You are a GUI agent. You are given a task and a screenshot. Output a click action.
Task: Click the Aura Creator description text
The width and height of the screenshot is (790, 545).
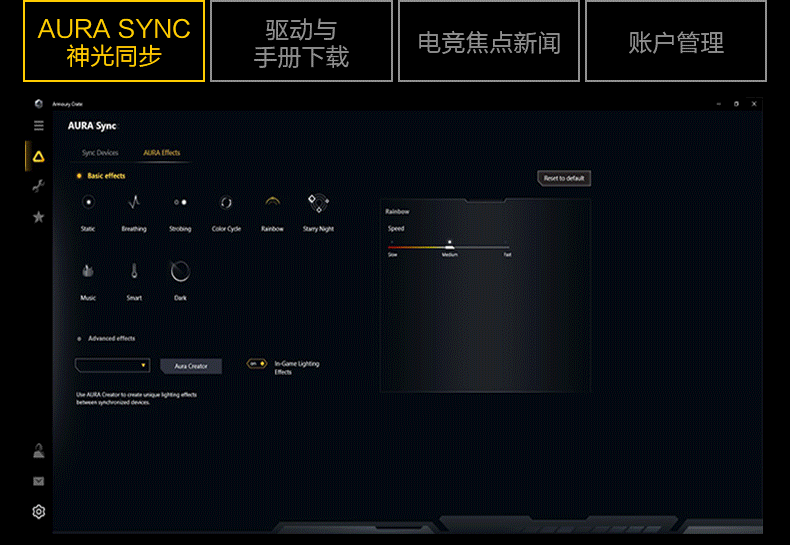point(137,398)
